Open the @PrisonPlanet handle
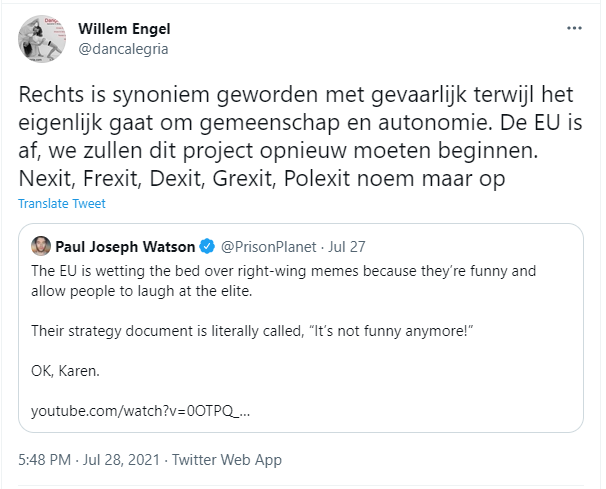The width and height of the screenshot is (606, 489). coord(269,247)
